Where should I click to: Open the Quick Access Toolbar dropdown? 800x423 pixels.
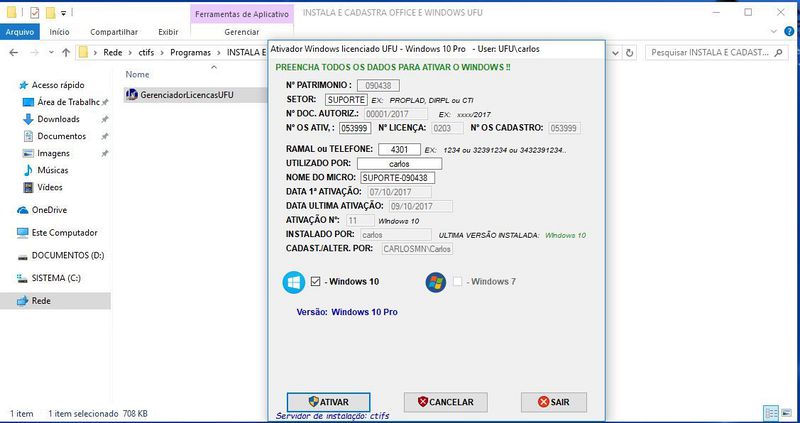[63, 13]
